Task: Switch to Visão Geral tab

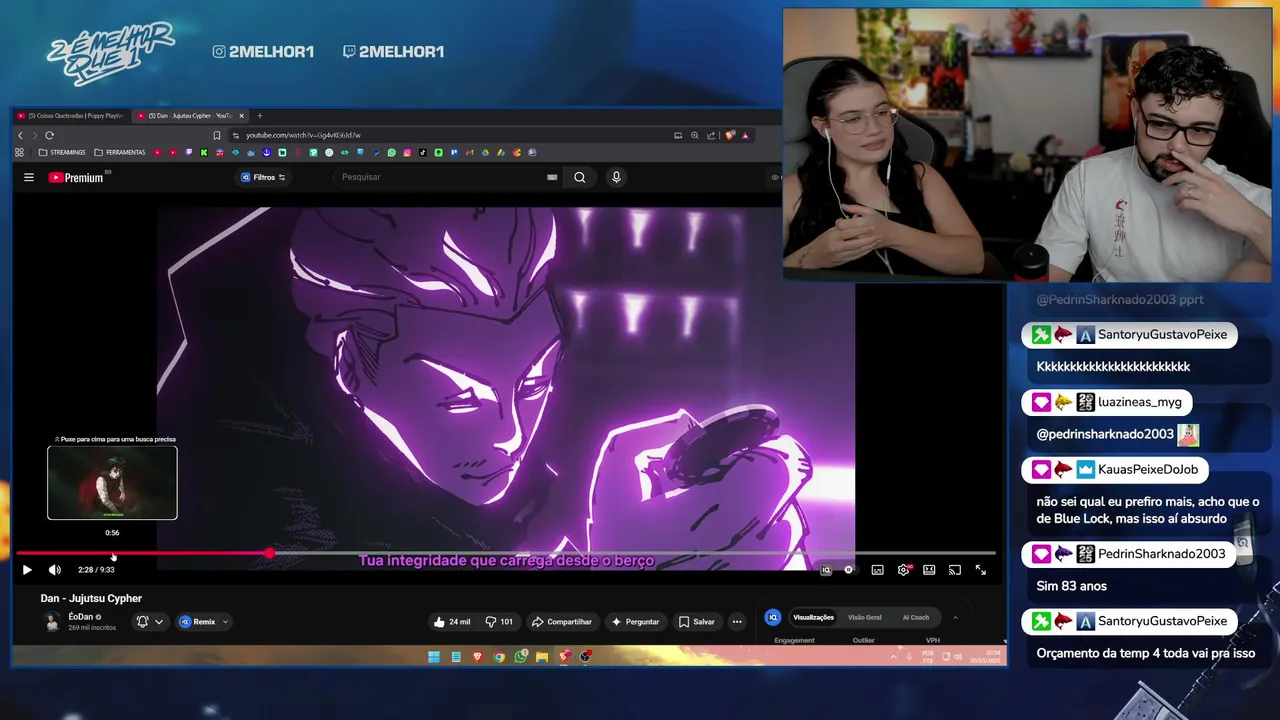Action: point(865,617)
